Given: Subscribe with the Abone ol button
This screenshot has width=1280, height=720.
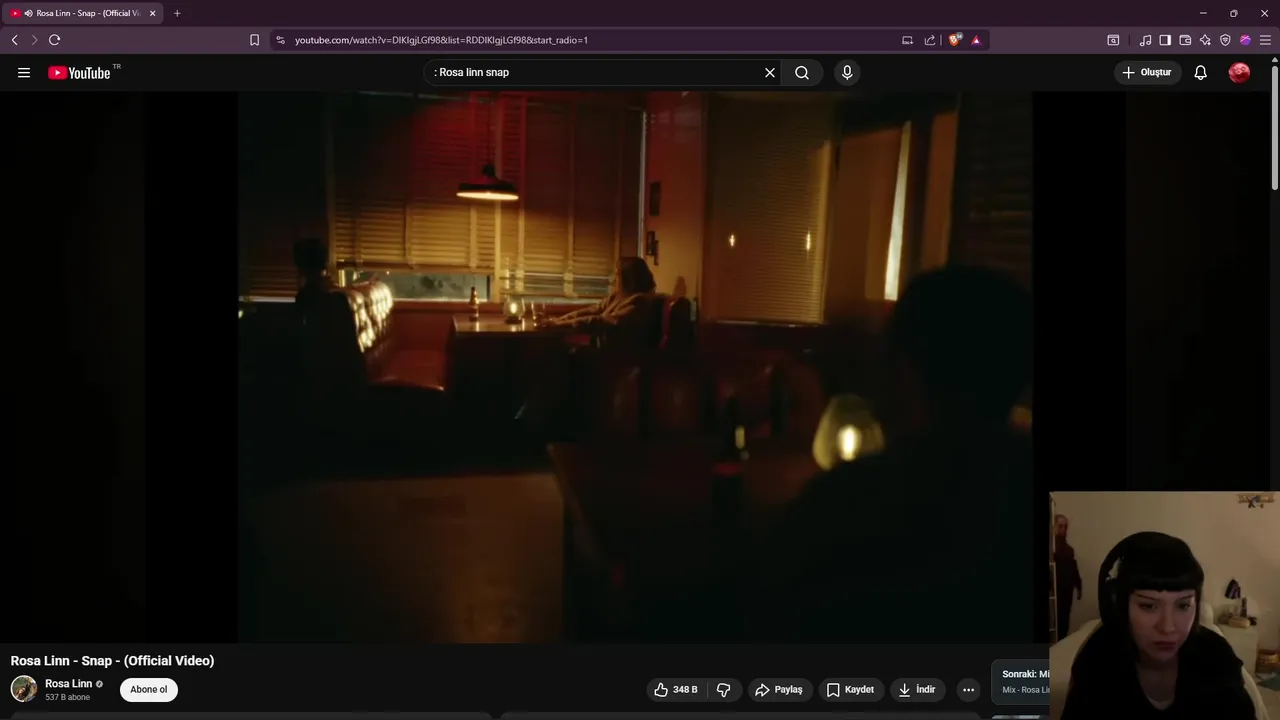Looking at the screenshot, I should click(149, 689).
